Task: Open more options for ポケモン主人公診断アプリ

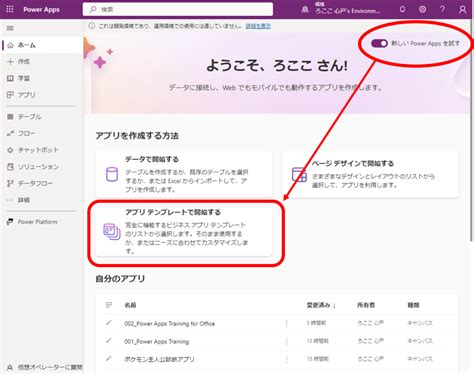Action: click(x=287, y=359)
